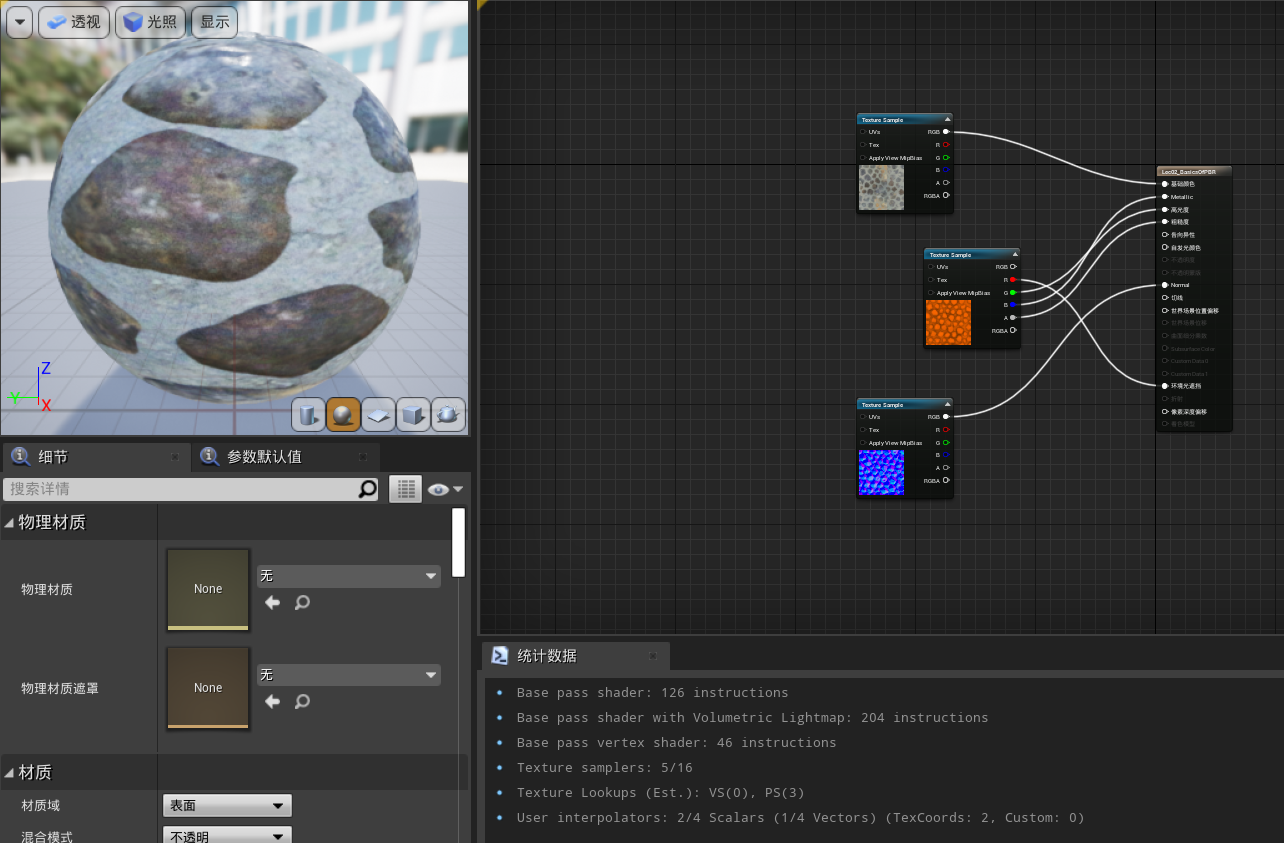This screenshot has width=1284, height=843.
Task: Open the viewport options arrow menu
Action: [x=19, y=22]
